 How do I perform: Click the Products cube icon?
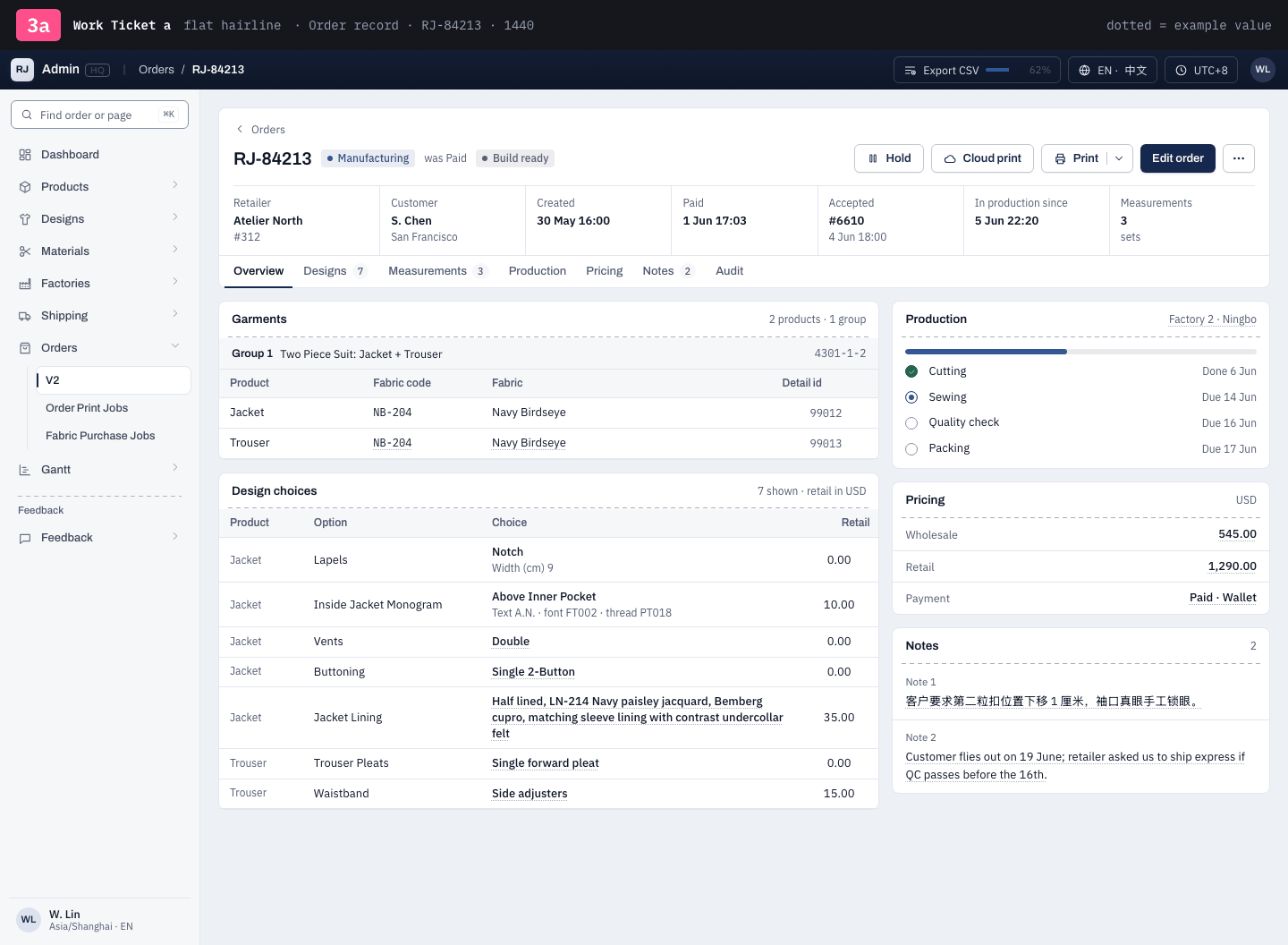point(25,187)
